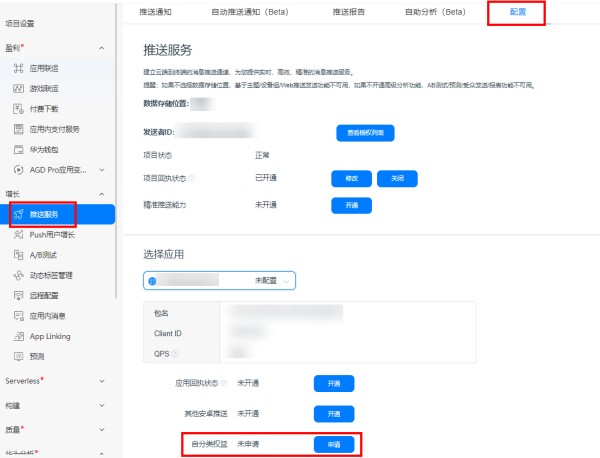600x458 pixels.
Task: Open App Linking via its icon
Action: click(x=18, y=336)
